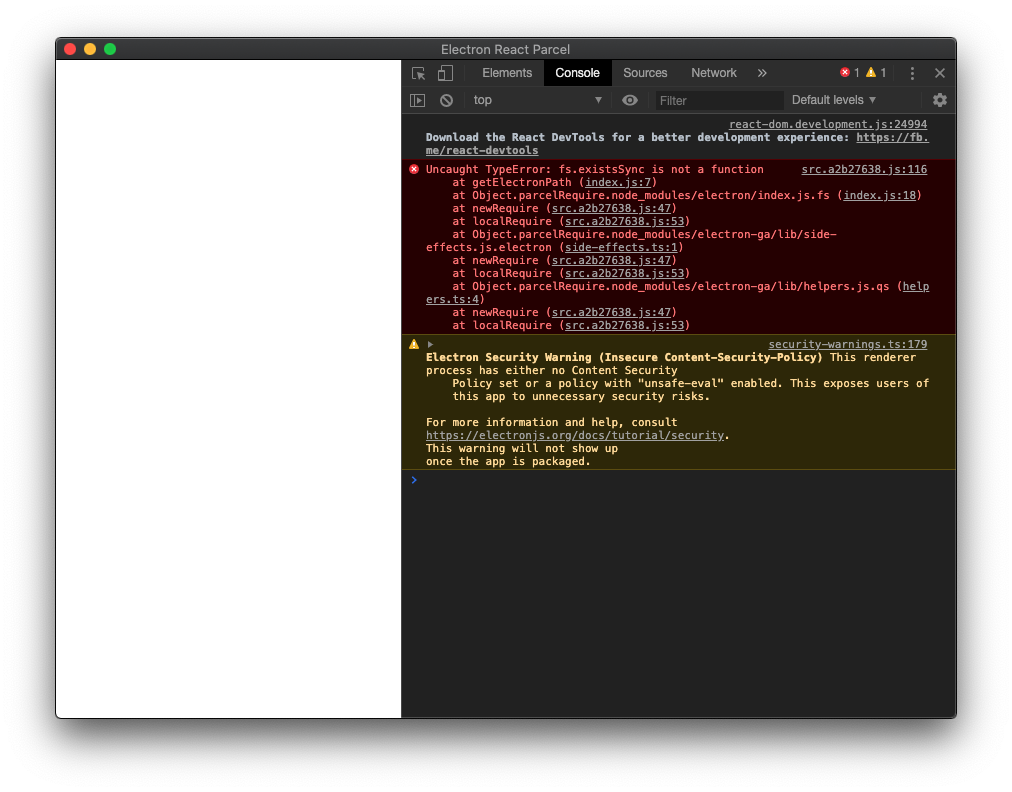This screenshot has height=792, width=1012.
Task: Expand the security warning disclosure triangle
Action: click(430, 344)
